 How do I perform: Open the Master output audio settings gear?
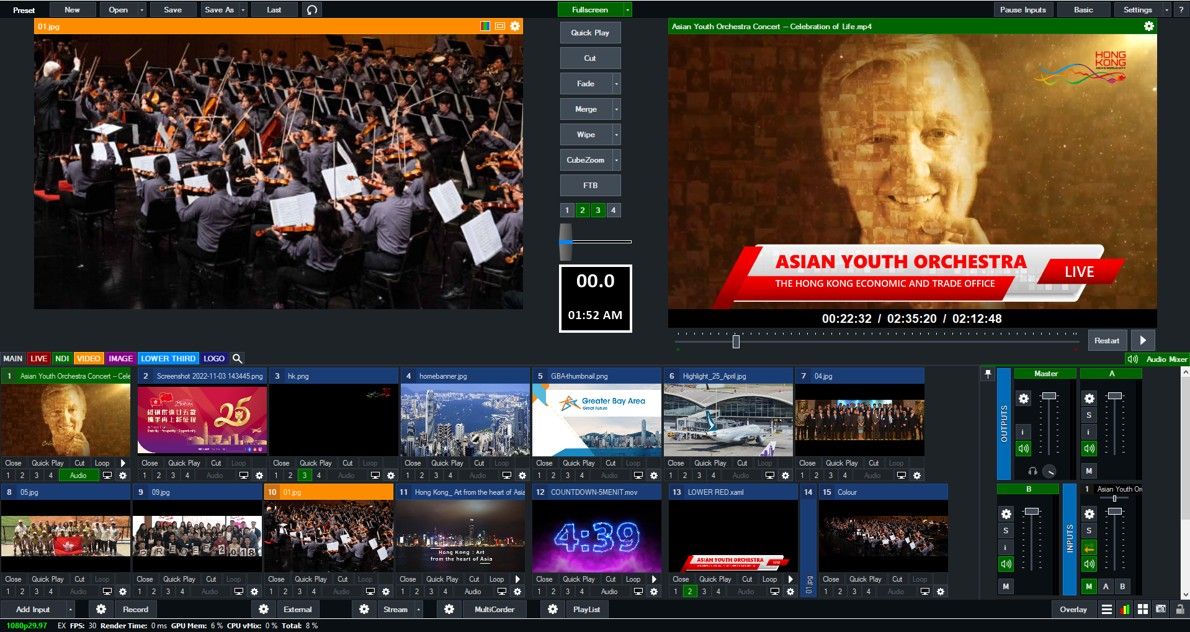(1023, 398)
